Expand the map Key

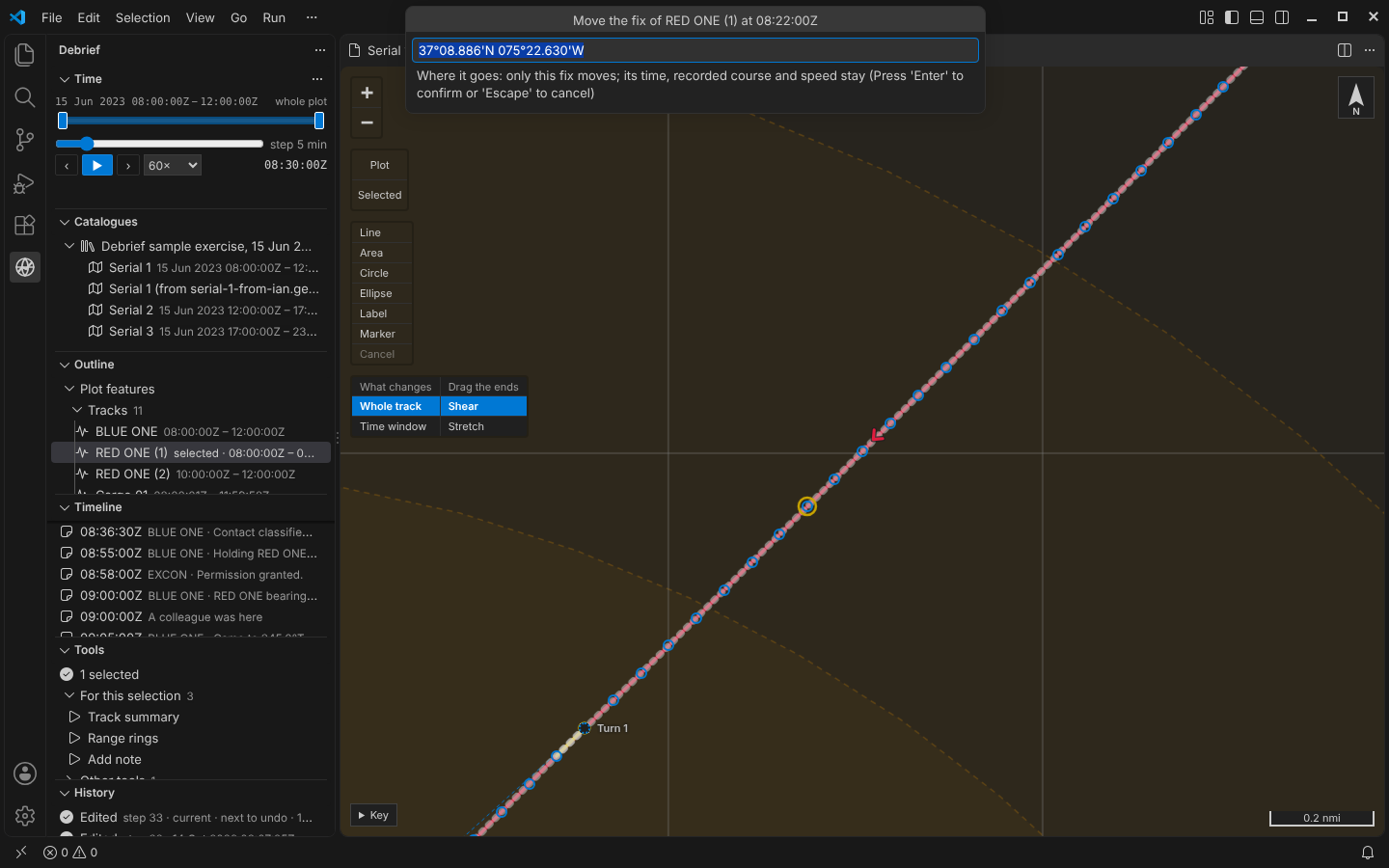pos(373,816)
